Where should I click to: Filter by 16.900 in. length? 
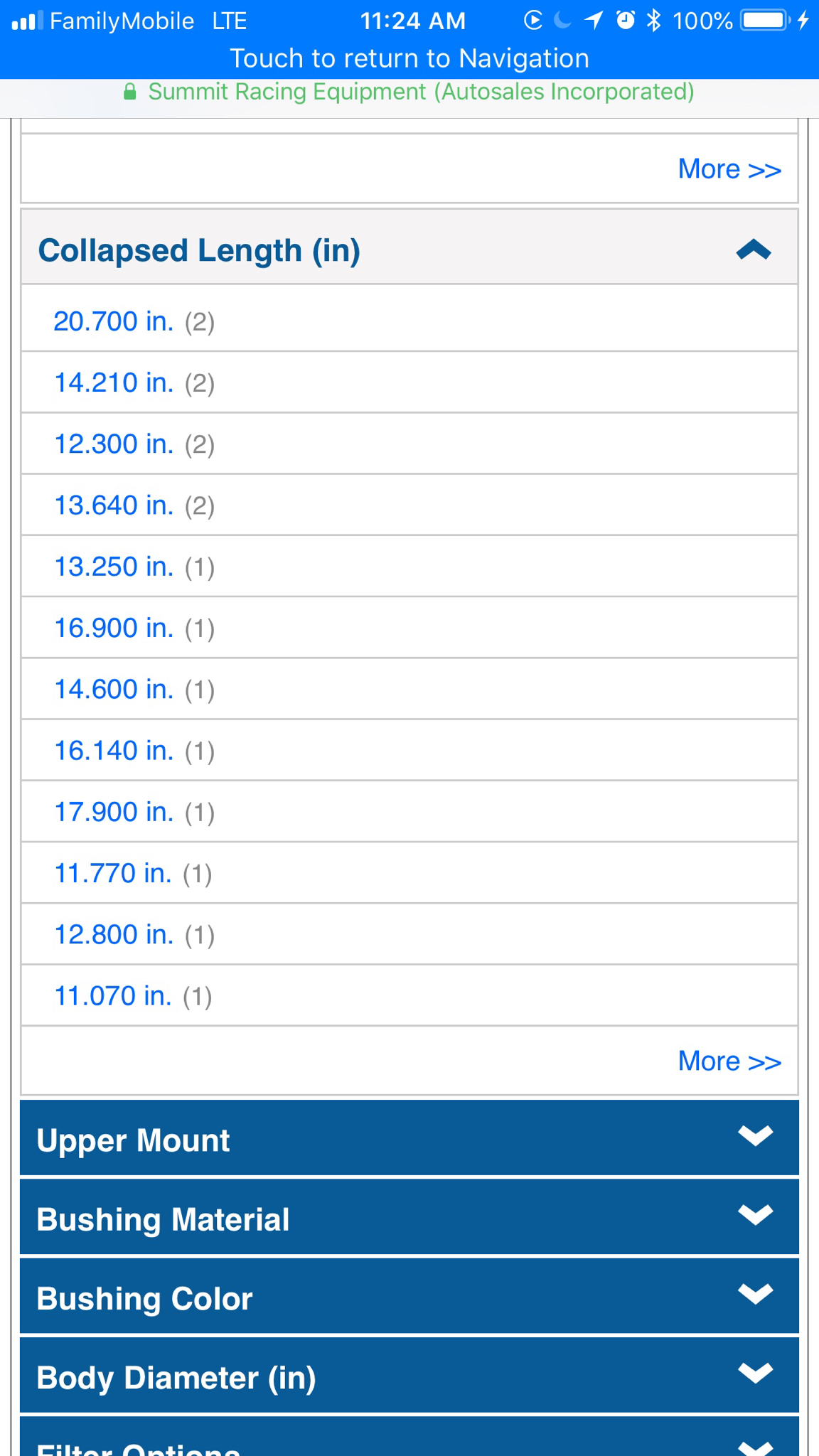click(x=114, y=628)
